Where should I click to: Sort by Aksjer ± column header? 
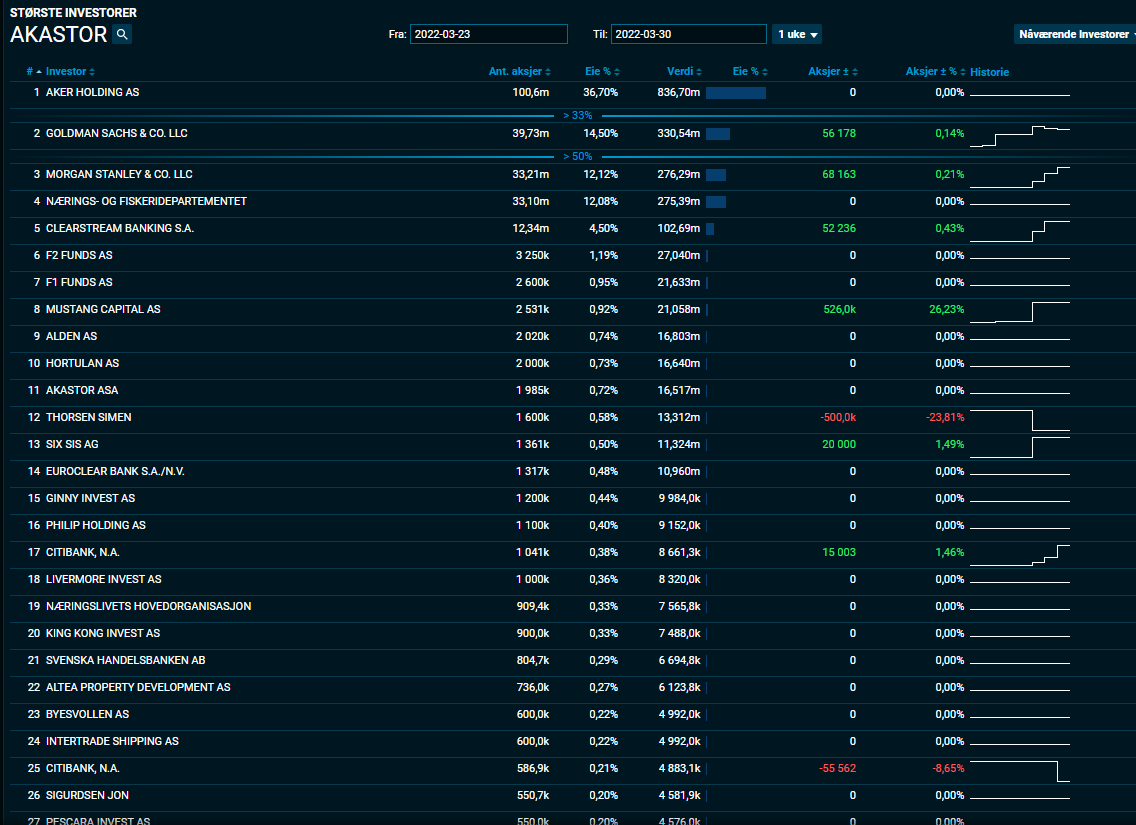click(x=832, y=71)
